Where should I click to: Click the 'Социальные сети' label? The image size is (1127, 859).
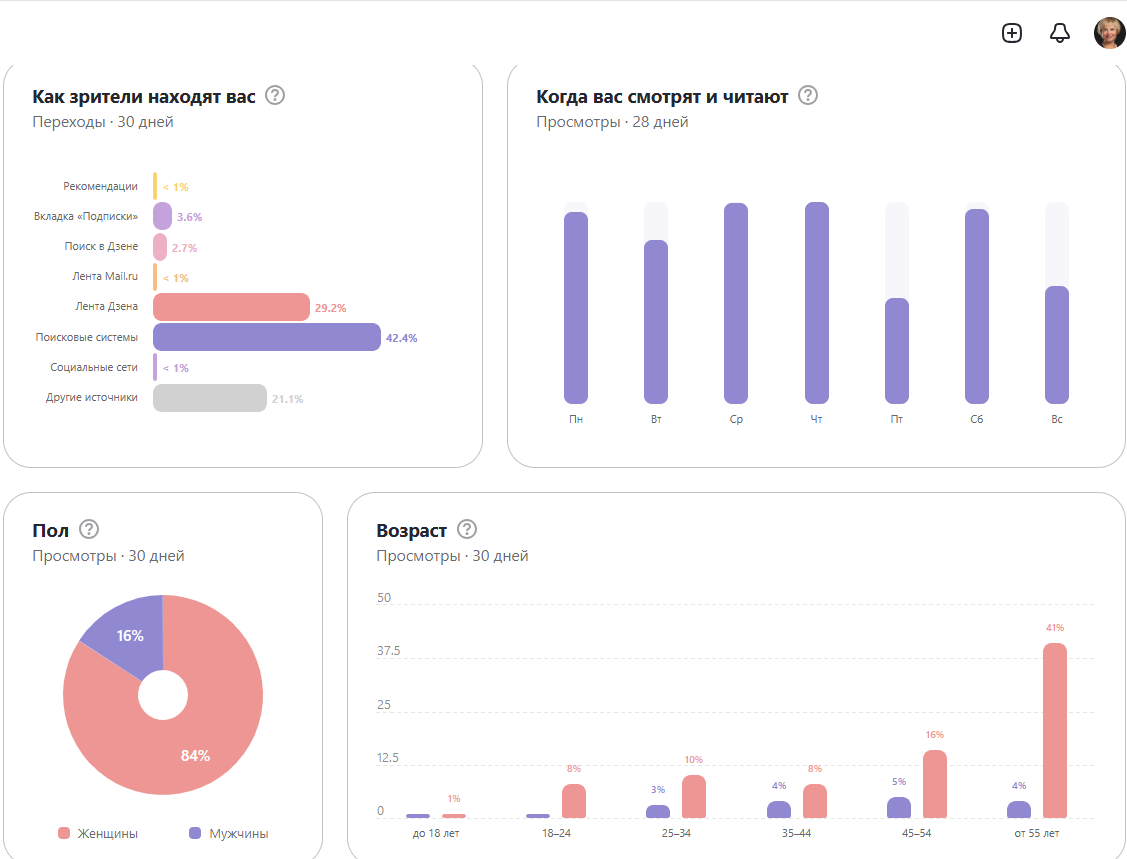coord(94,367)
